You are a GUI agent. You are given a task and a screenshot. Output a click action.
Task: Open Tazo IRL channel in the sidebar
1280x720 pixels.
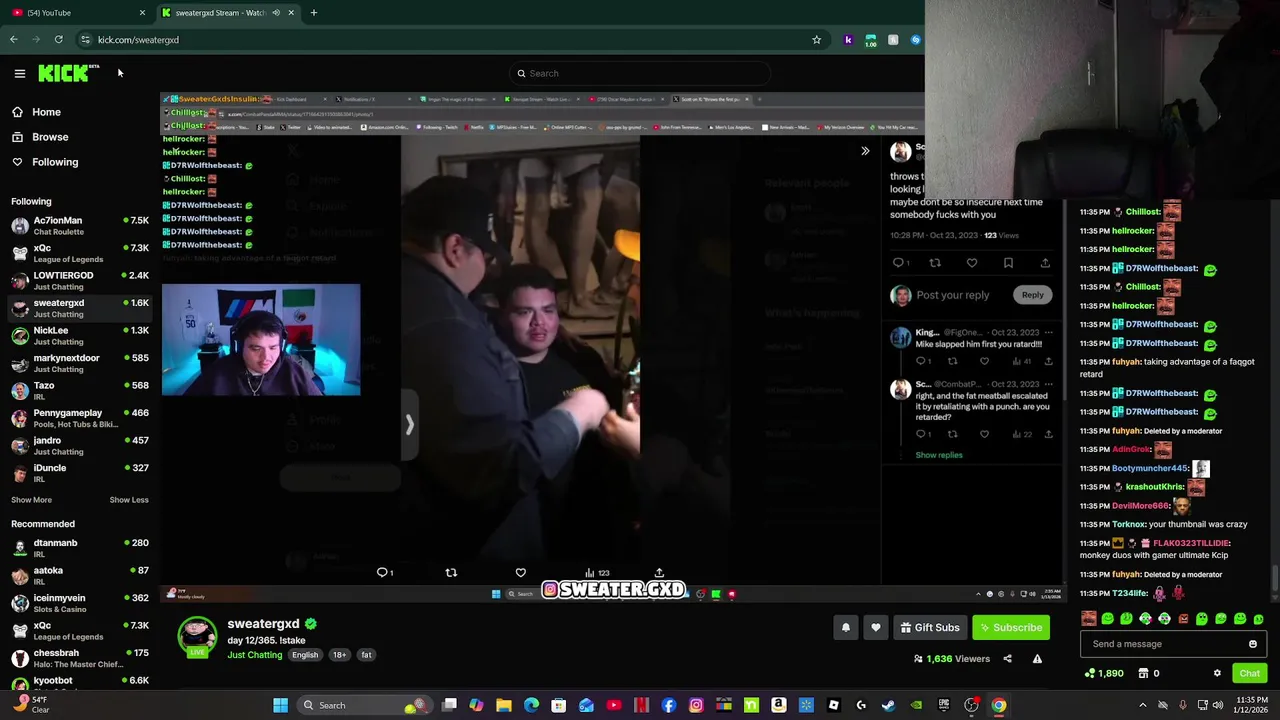click(80, 391)
